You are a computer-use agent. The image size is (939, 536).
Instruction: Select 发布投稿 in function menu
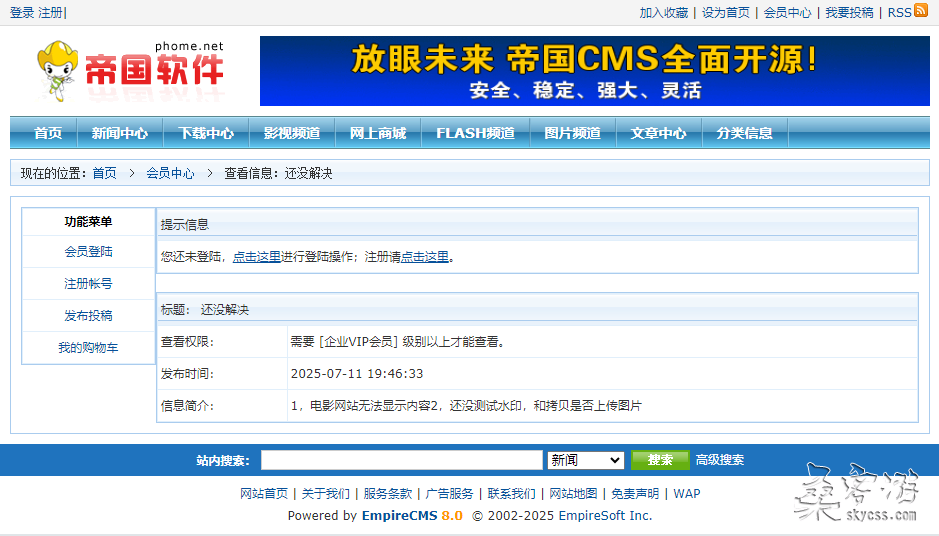89,316
